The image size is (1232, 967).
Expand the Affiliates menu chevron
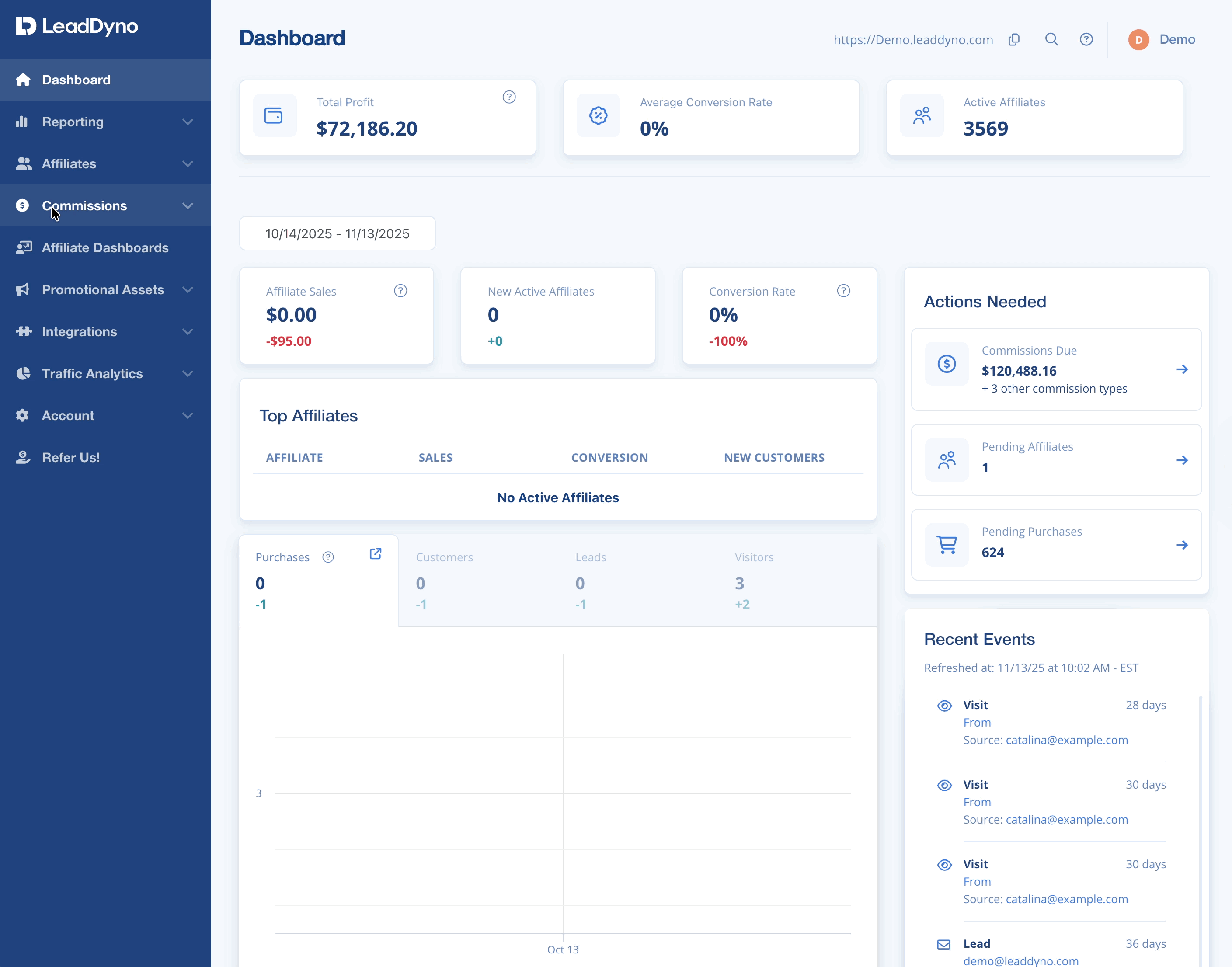(188, 163)
